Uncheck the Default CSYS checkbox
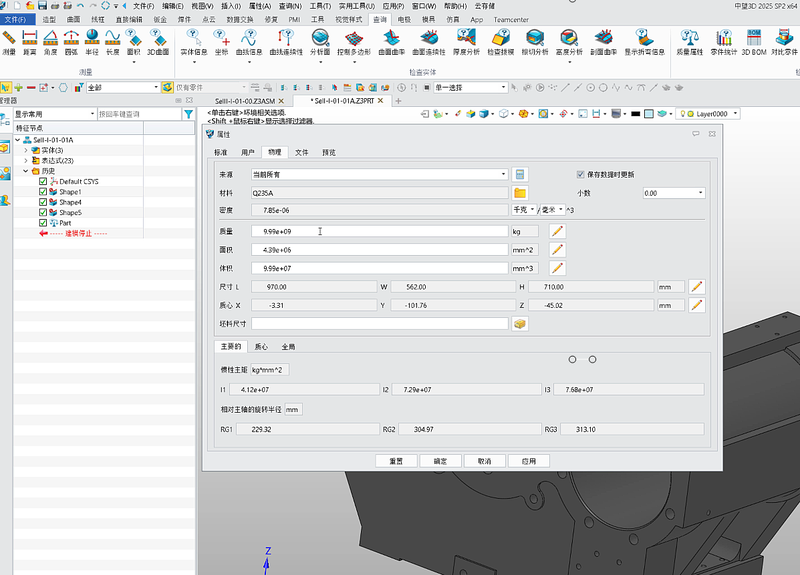Image resolution: width=800 pixels, height=575 pixels. 42,181
